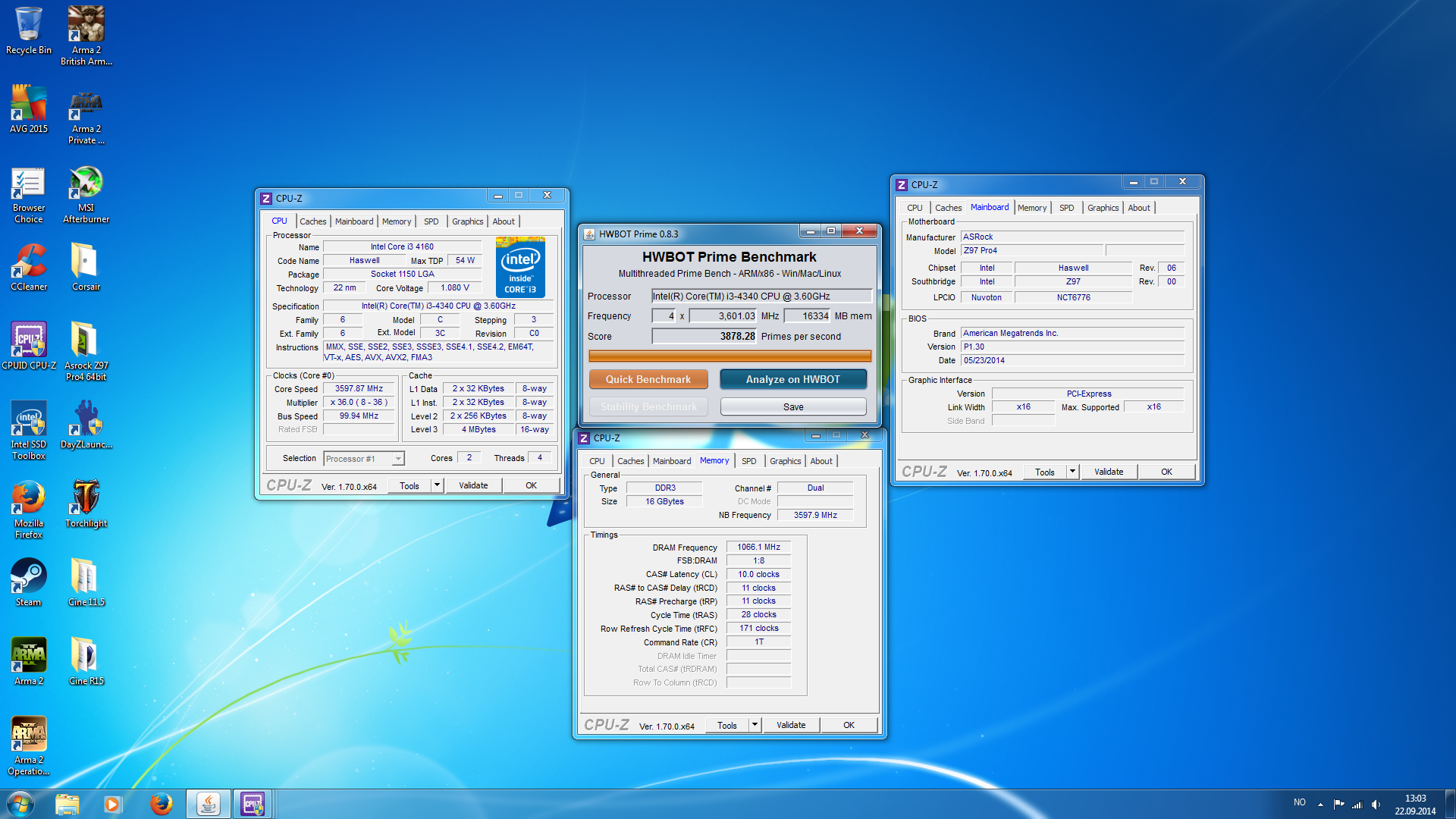Screen dimensions: 1456x819
Task: Click HWBOT Prime Processor field
Action: coord(761,297)
